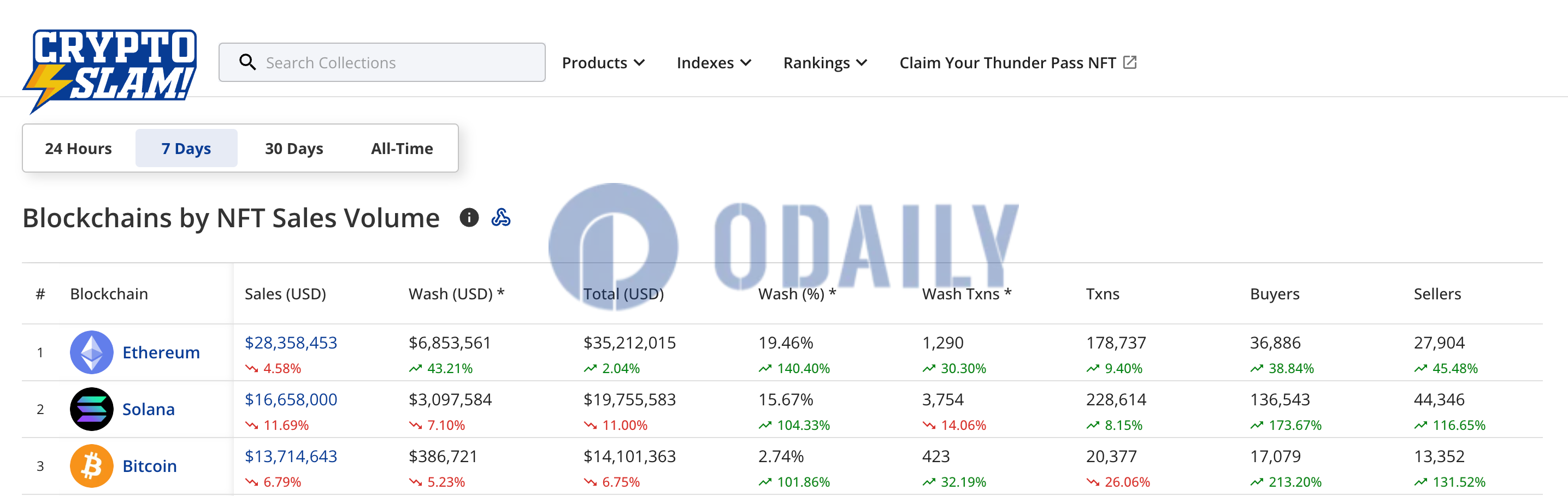Open the Ethereum blockchain link
The image size is (1568, 496).
coord(161,352)
